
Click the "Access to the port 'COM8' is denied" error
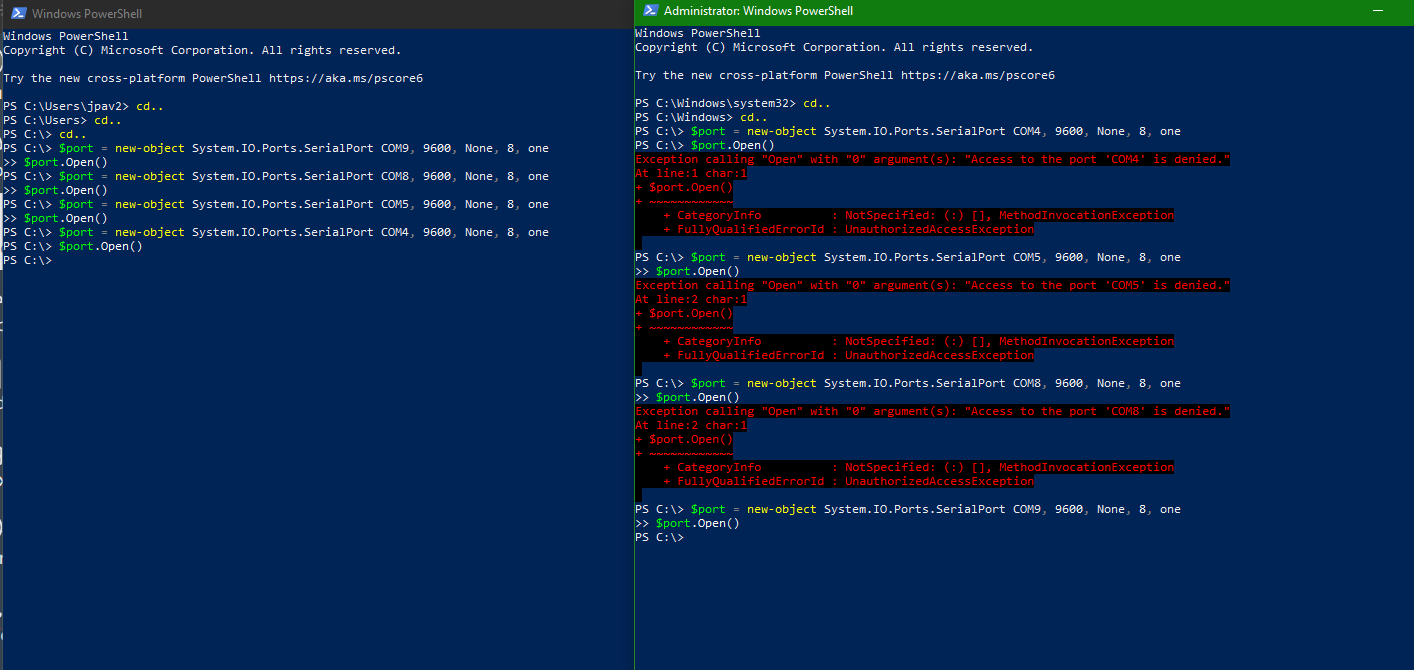[932, 411]
